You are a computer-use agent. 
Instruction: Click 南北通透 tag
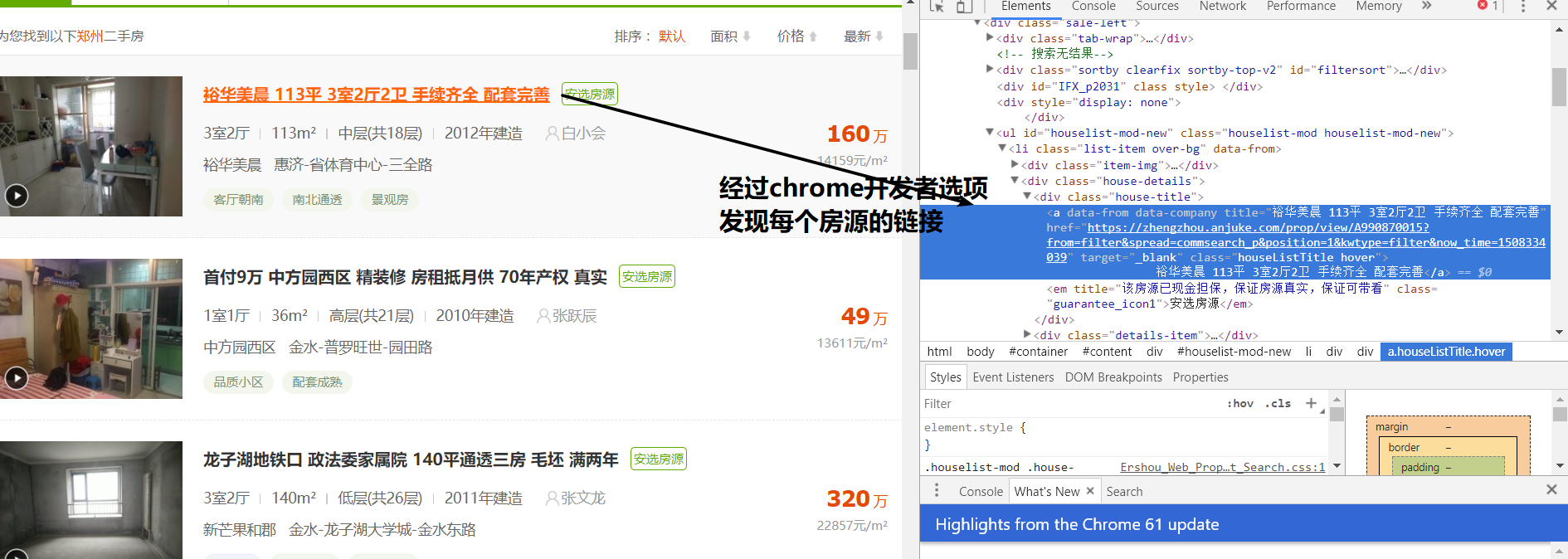click(x=317, y=200)
